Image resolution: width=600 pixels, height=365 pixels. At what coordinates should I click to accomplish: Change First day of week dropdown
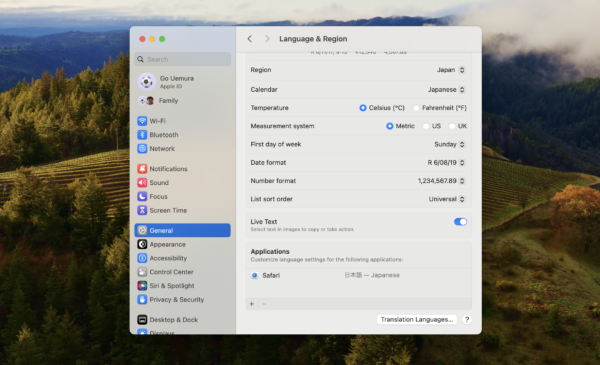tap(450, 144)
